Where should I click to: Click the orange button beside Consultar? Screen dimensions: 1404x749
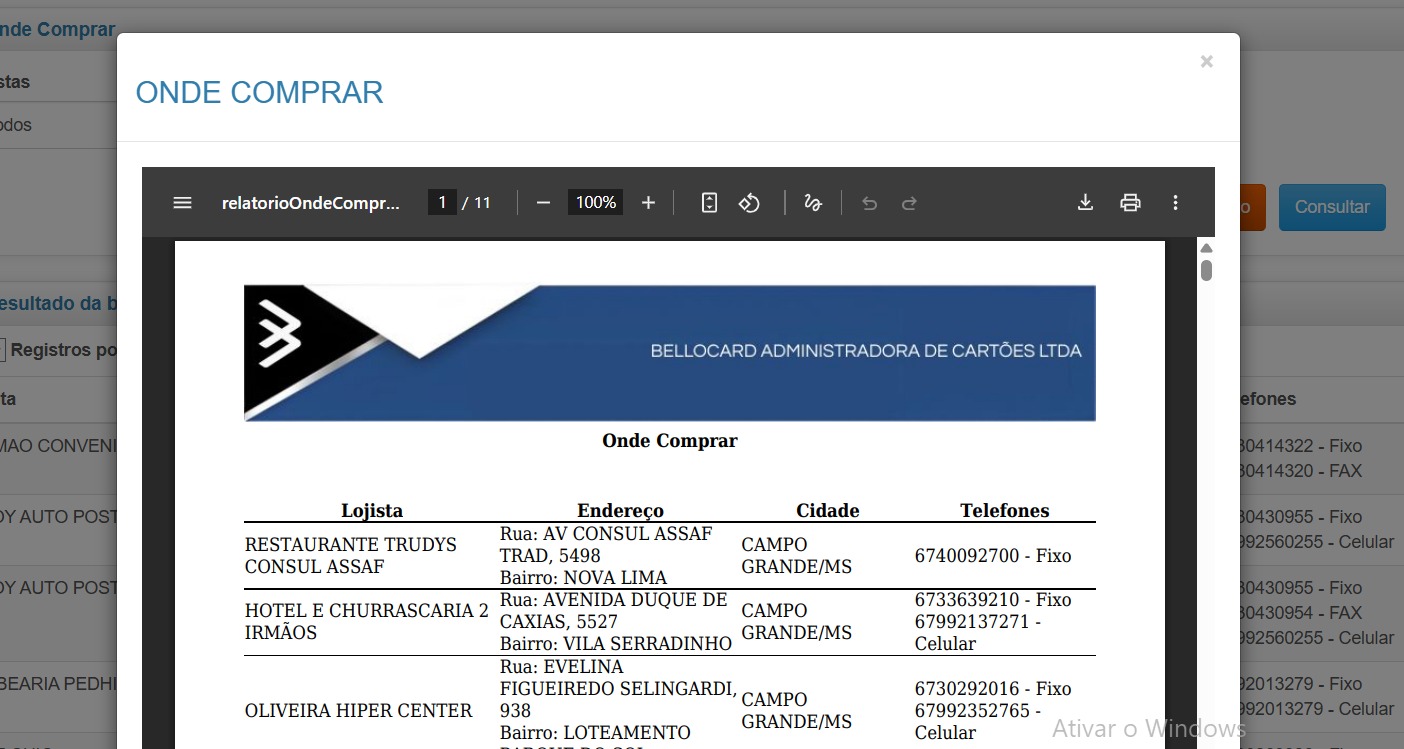tap(1253, 207)
